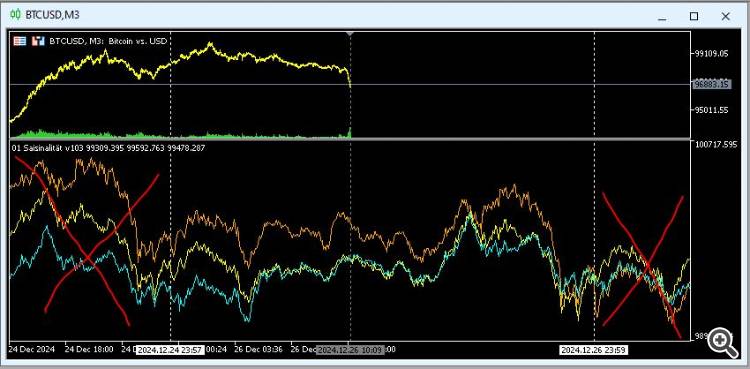This screenshot has width=750, height=369.
Task: Click the magnifier zoom icon
Action: 723,343
